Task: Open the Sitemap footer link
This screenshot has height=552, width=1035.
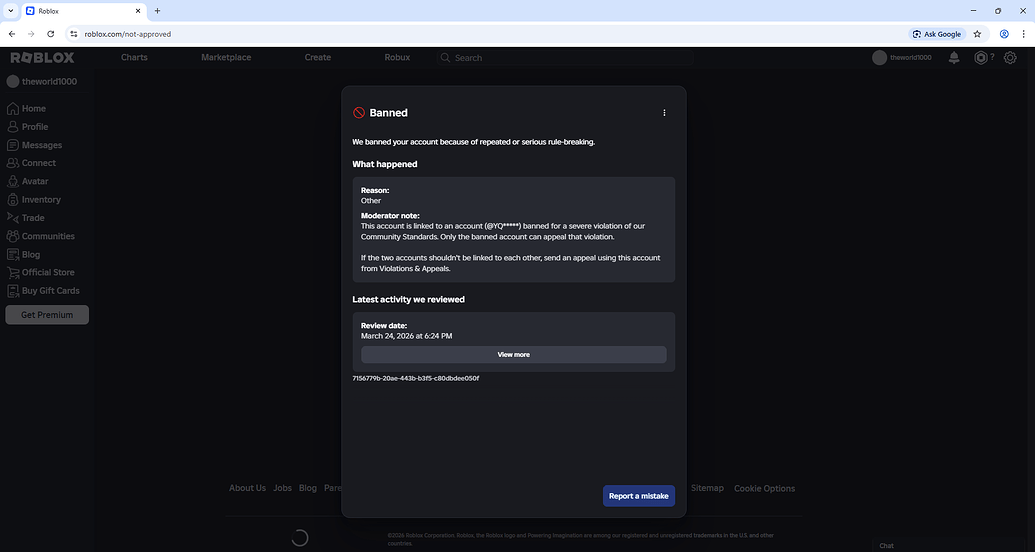Action: coord(708,488)
